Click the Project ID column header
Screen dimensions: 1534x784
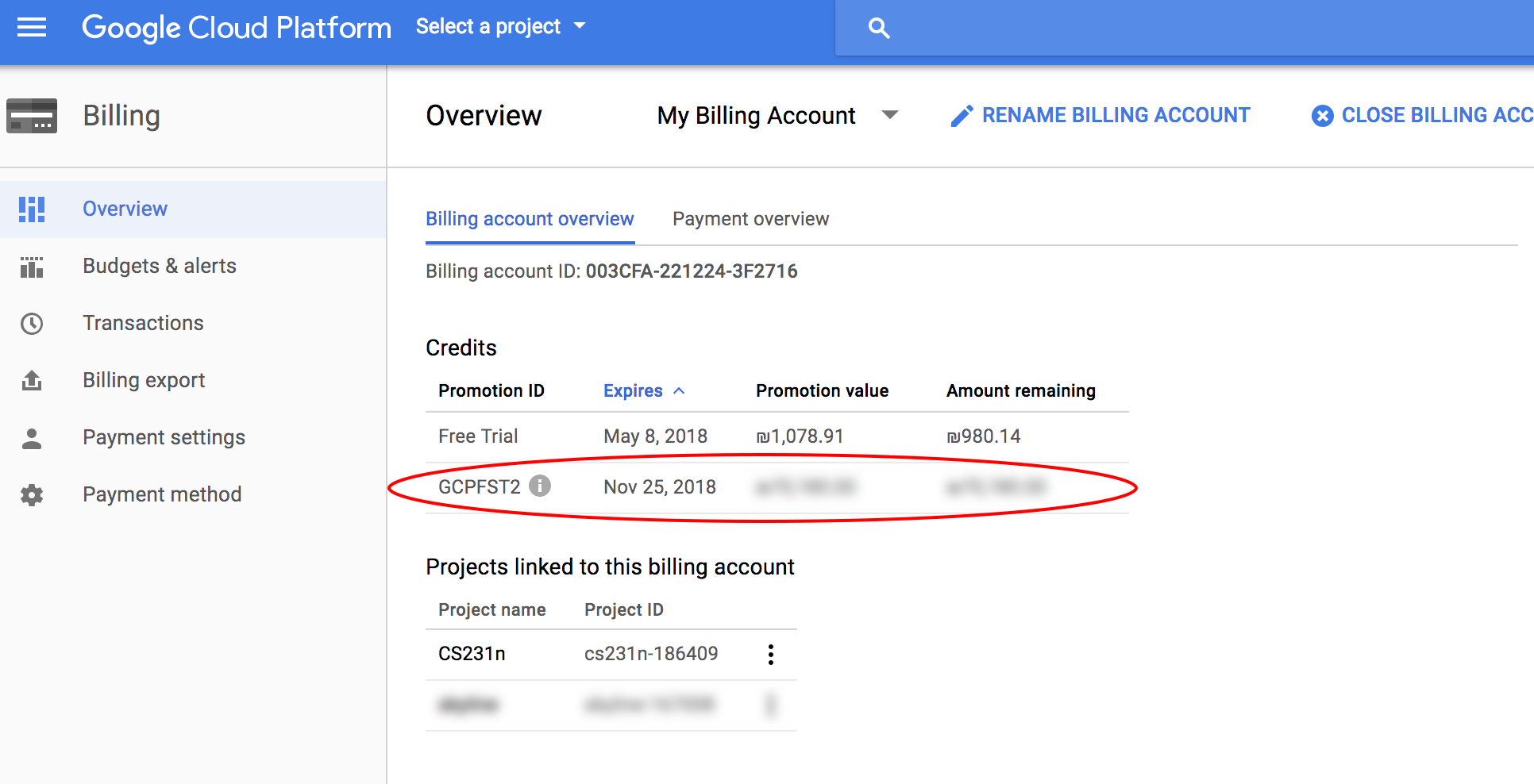coord(624,609)
